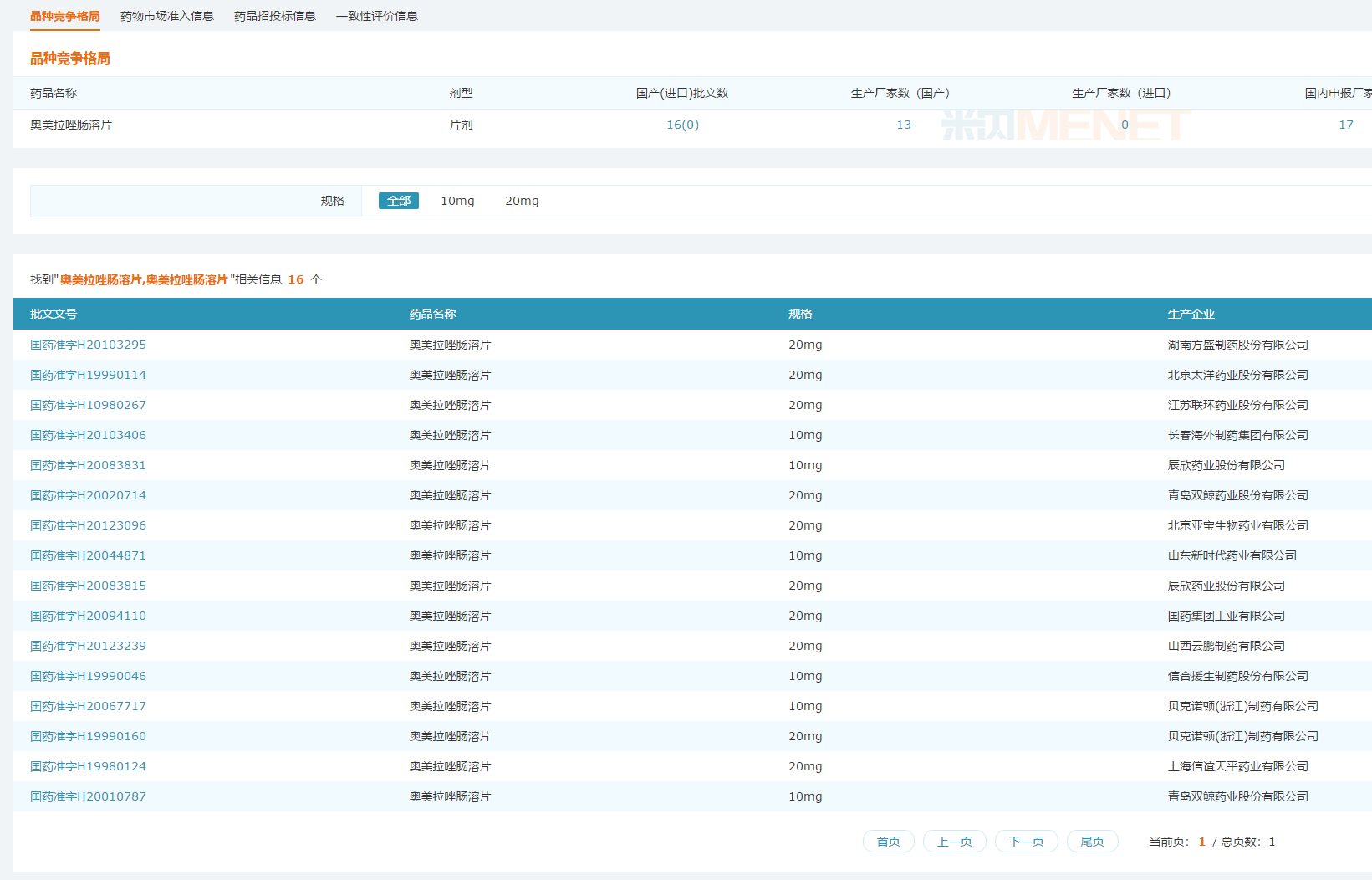
Task: Filter specifications by 全部
Action: [398, 201]
